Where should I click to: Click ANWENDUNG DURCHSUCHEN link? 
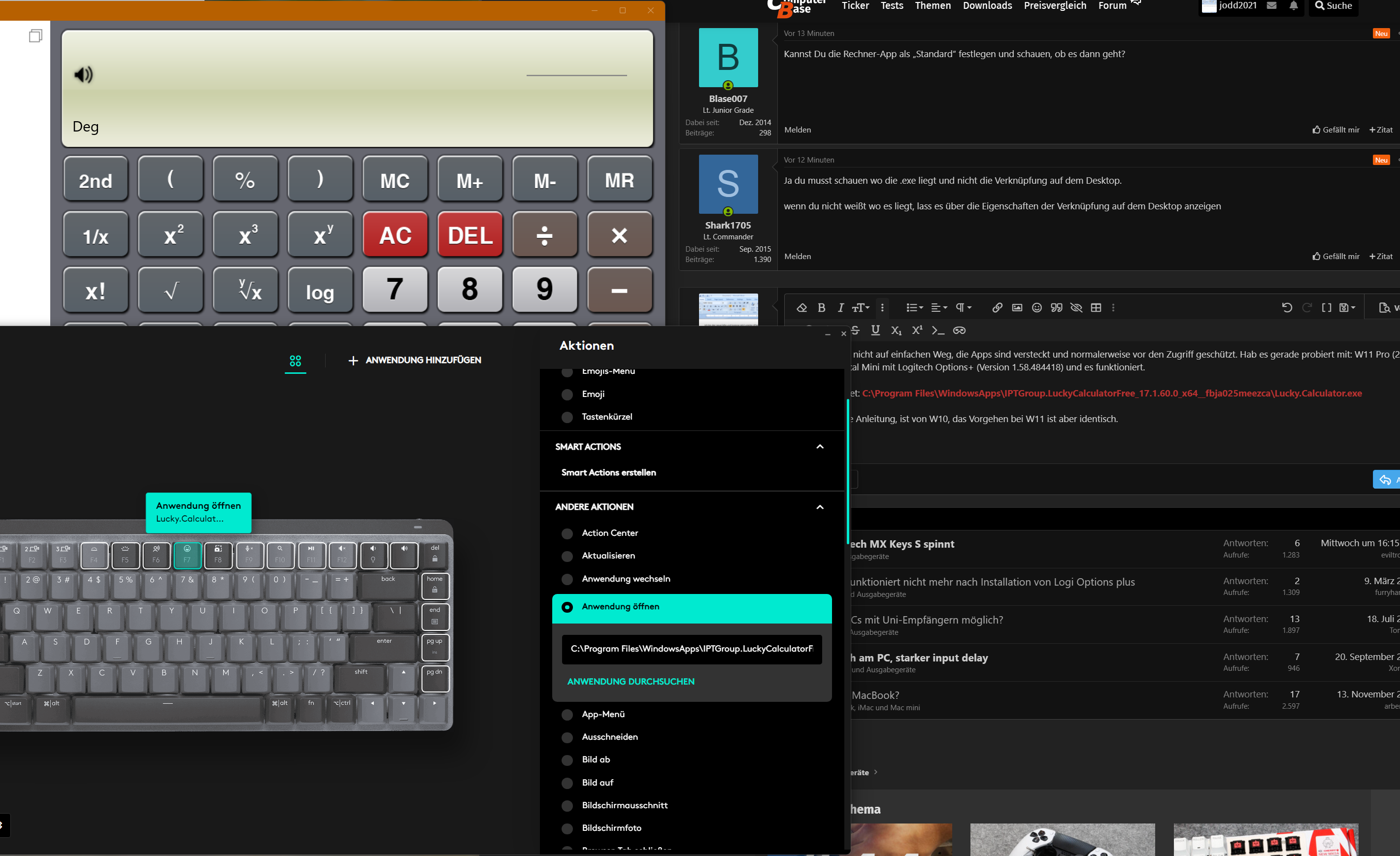click(x=631, y=681)
